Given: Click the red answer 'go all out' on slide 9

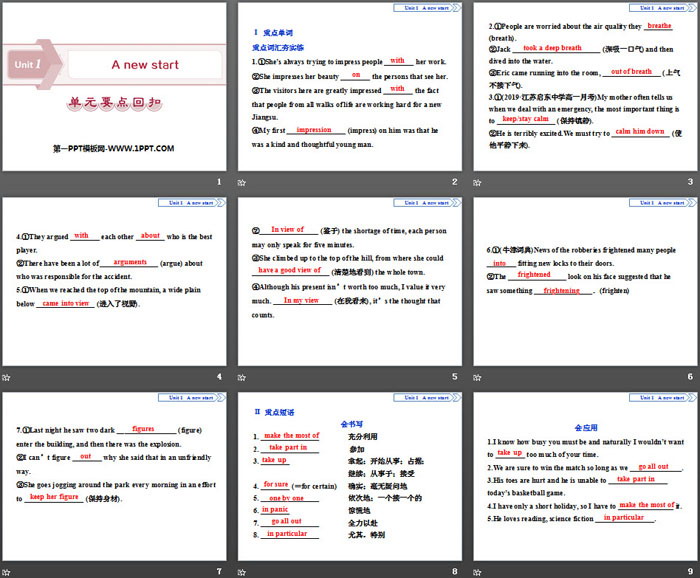Looking at the screenshot, I should pos(654,467).
